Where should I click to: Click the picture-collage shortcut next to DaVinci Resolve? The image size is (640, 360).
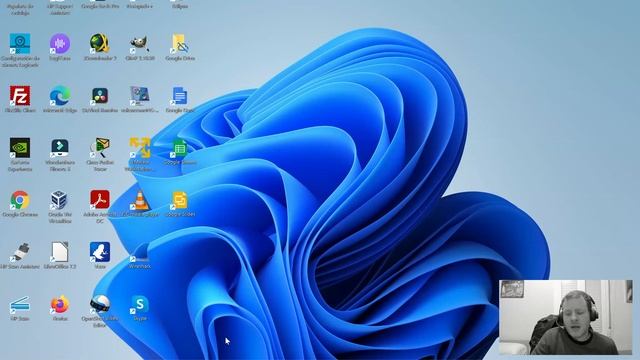point(140,96)
